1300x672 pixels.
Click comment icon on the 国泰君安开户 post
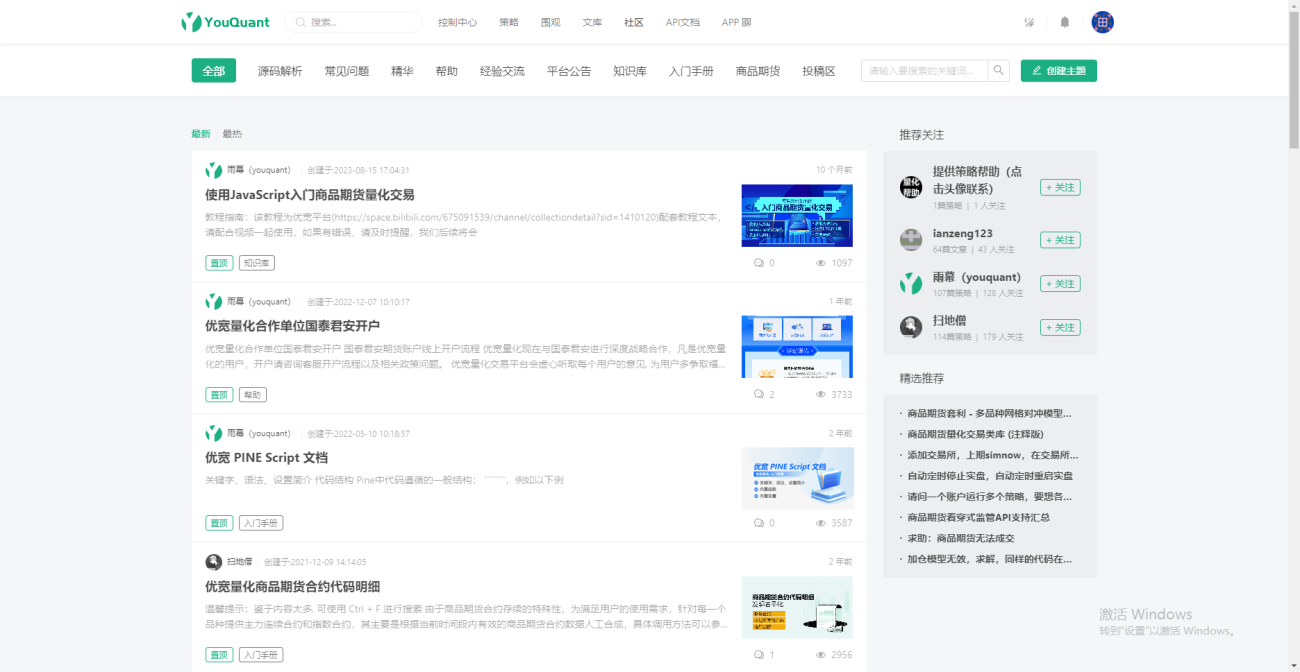point(759,395)
